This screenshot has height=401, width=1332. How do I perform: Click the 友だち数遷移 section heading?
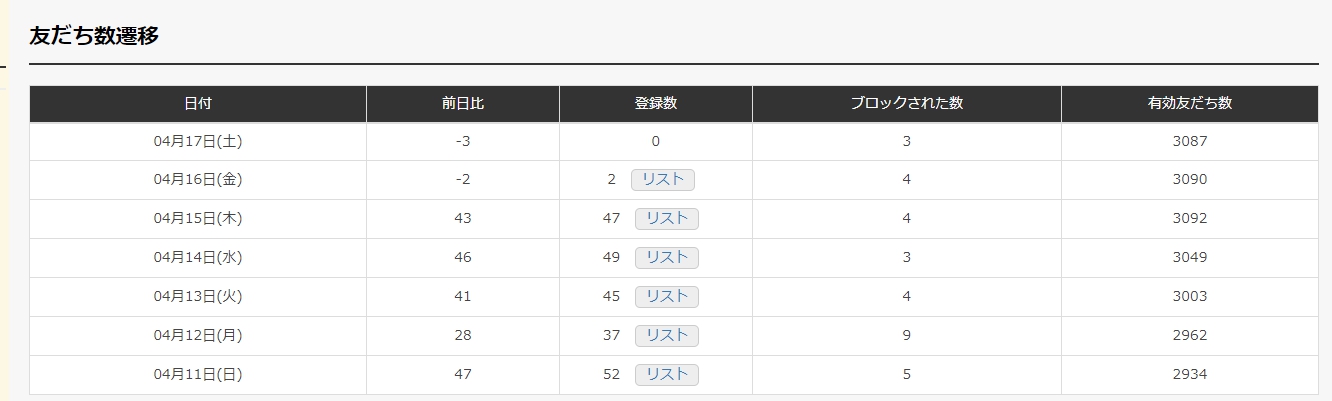94,36
